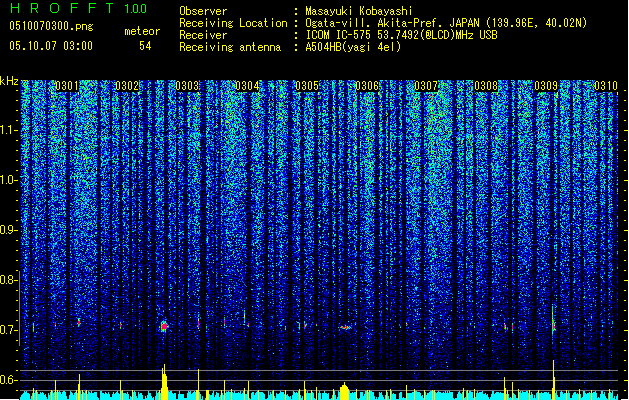Image resolution: width=629 pixels, height=400 pixels.
Task: Click the 0.6 kHz axis label
Action: coord(9,380)
